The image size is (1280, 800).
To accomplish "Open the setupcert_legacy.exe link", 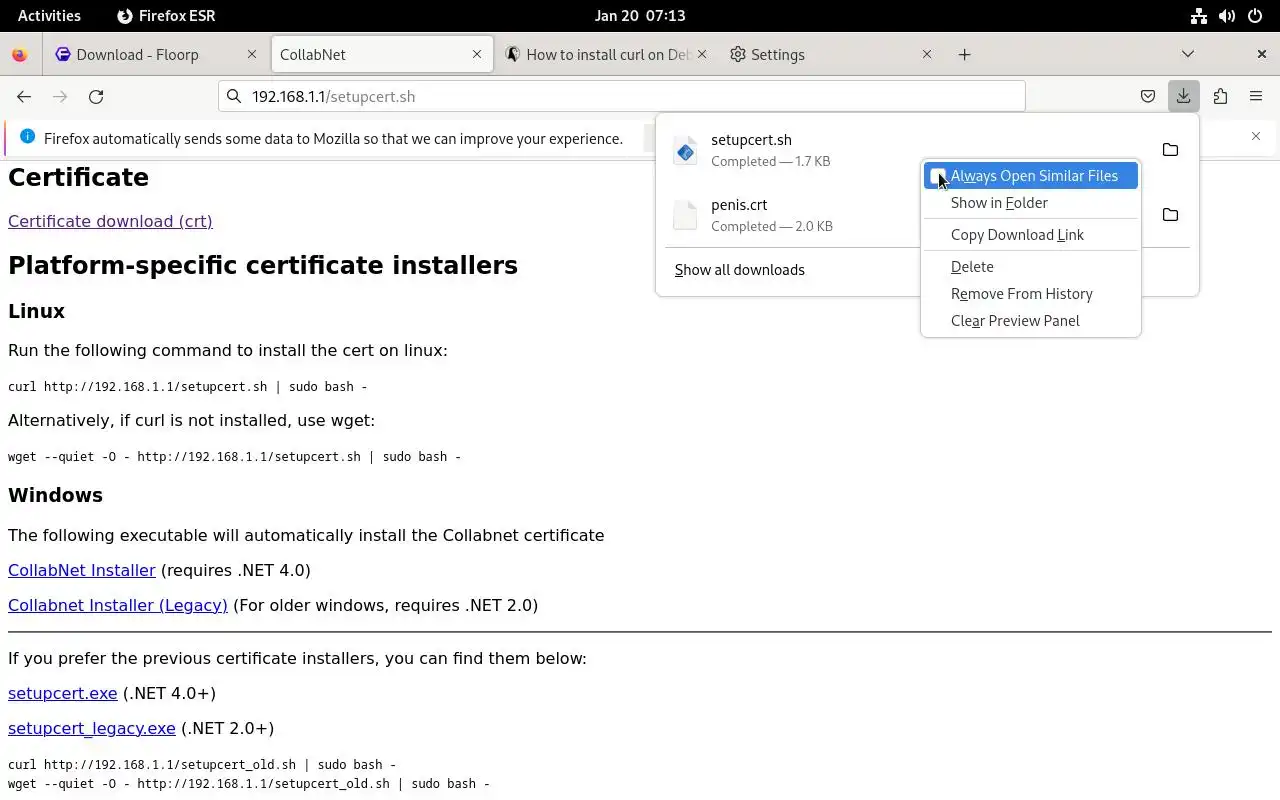I will (x=92, y=728).
